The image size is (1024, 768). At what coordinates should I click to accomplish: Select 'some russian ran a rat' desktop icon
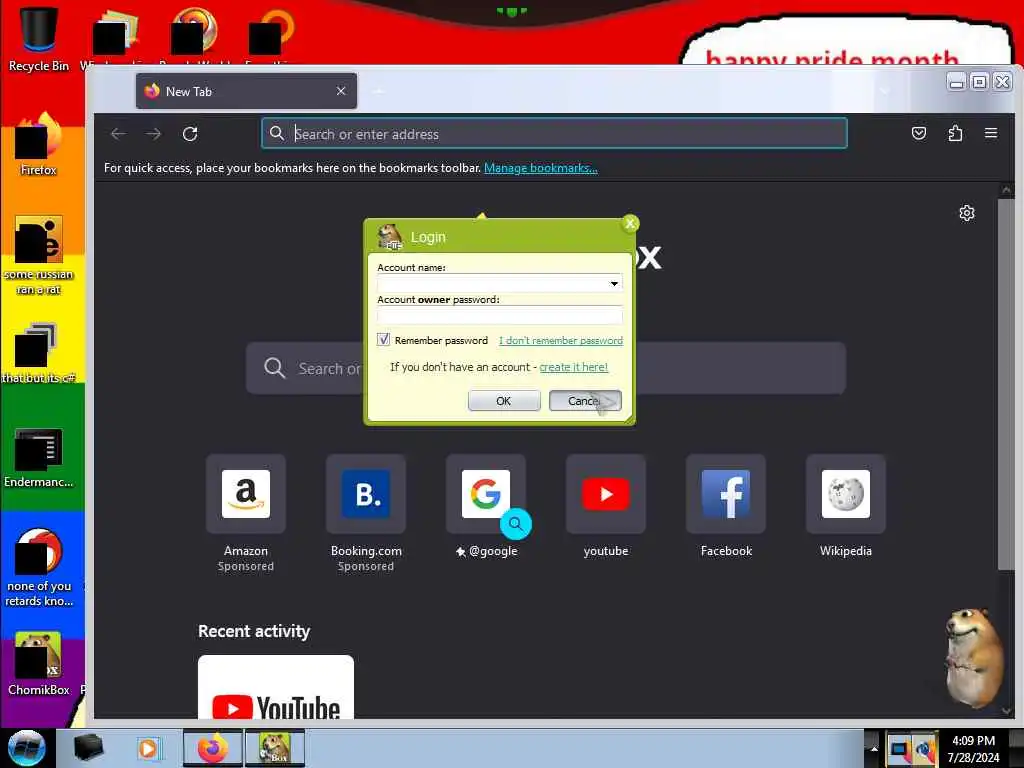coord(39,256)
